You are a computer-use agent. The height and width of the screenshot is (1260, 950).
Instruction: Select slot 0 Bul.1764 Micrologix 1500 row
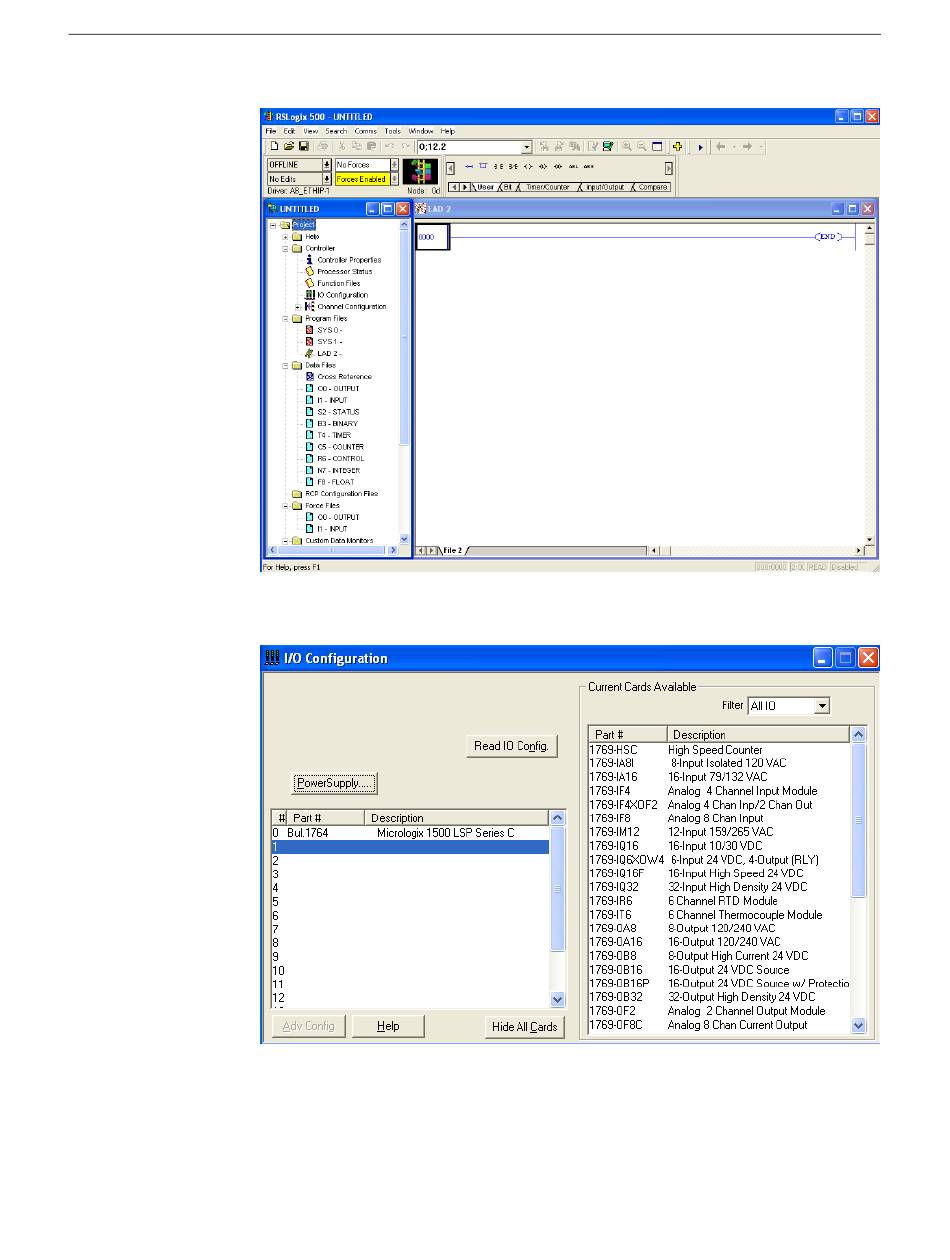pos(410,833)
